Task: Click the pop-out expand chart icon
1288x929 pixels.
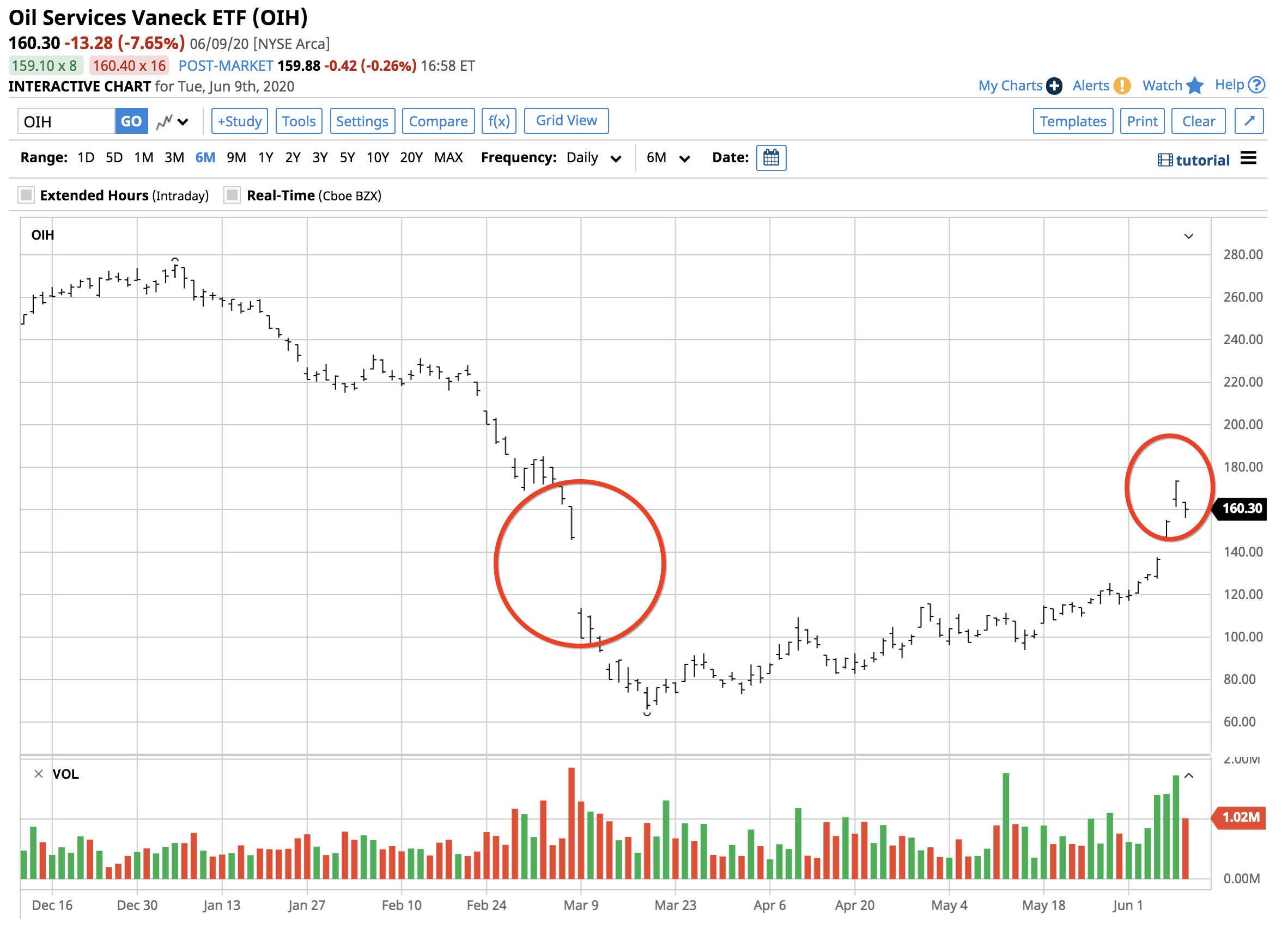Action: click(1249, 121)
